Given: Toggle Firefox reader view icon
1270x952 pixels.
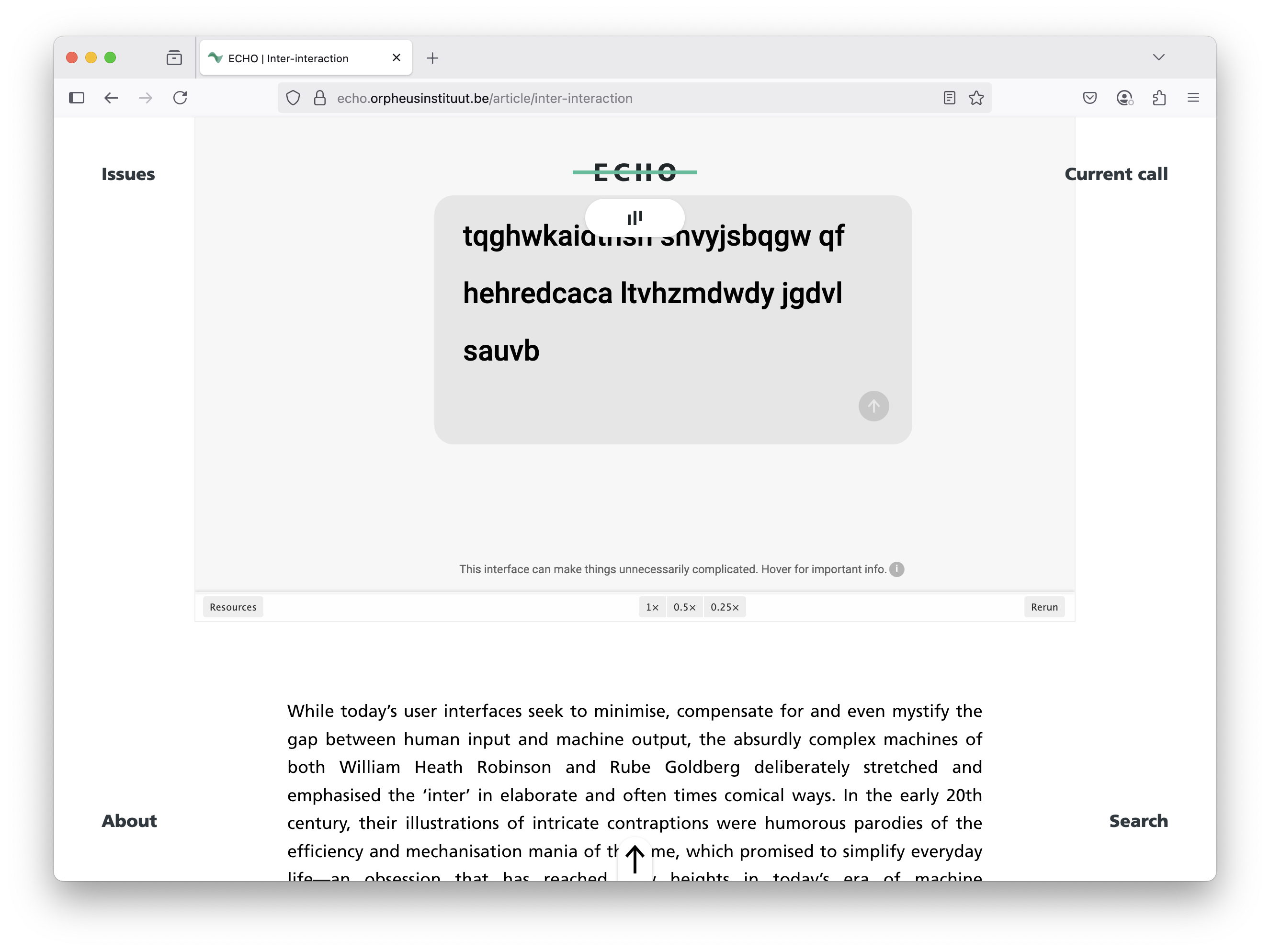Looking at the screenshot, I should click(x=949, y=98).
